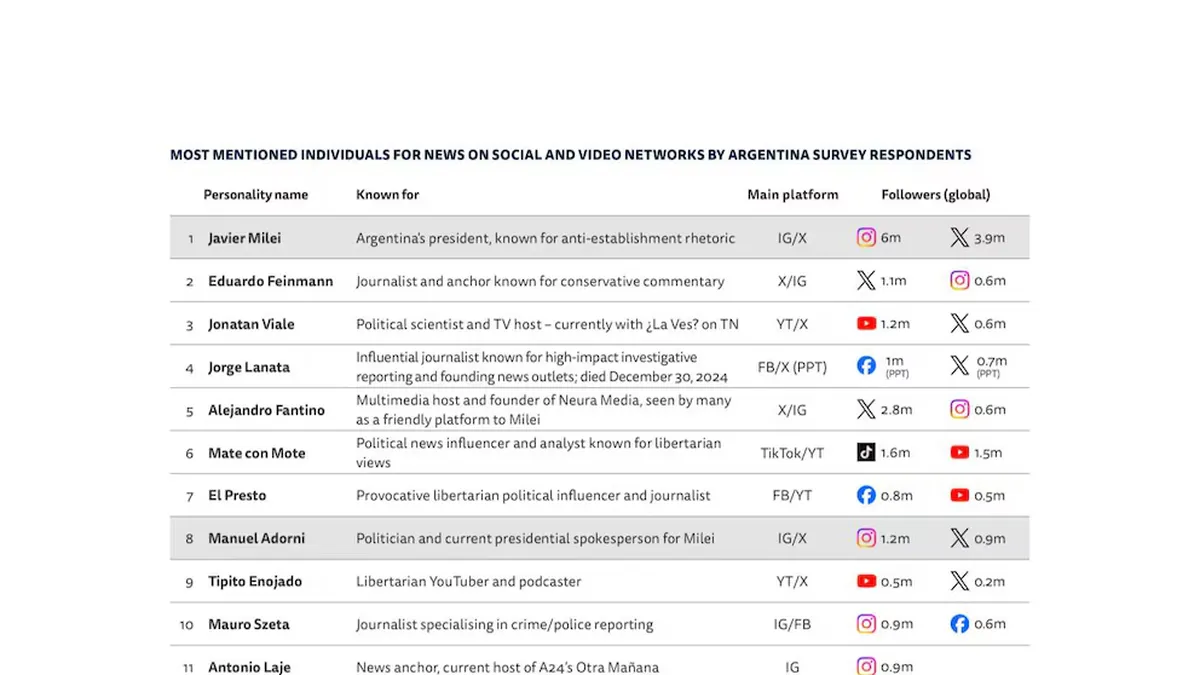
Task: Click Facebook icon in Jorge Lanata row
Action: [866, 366]
